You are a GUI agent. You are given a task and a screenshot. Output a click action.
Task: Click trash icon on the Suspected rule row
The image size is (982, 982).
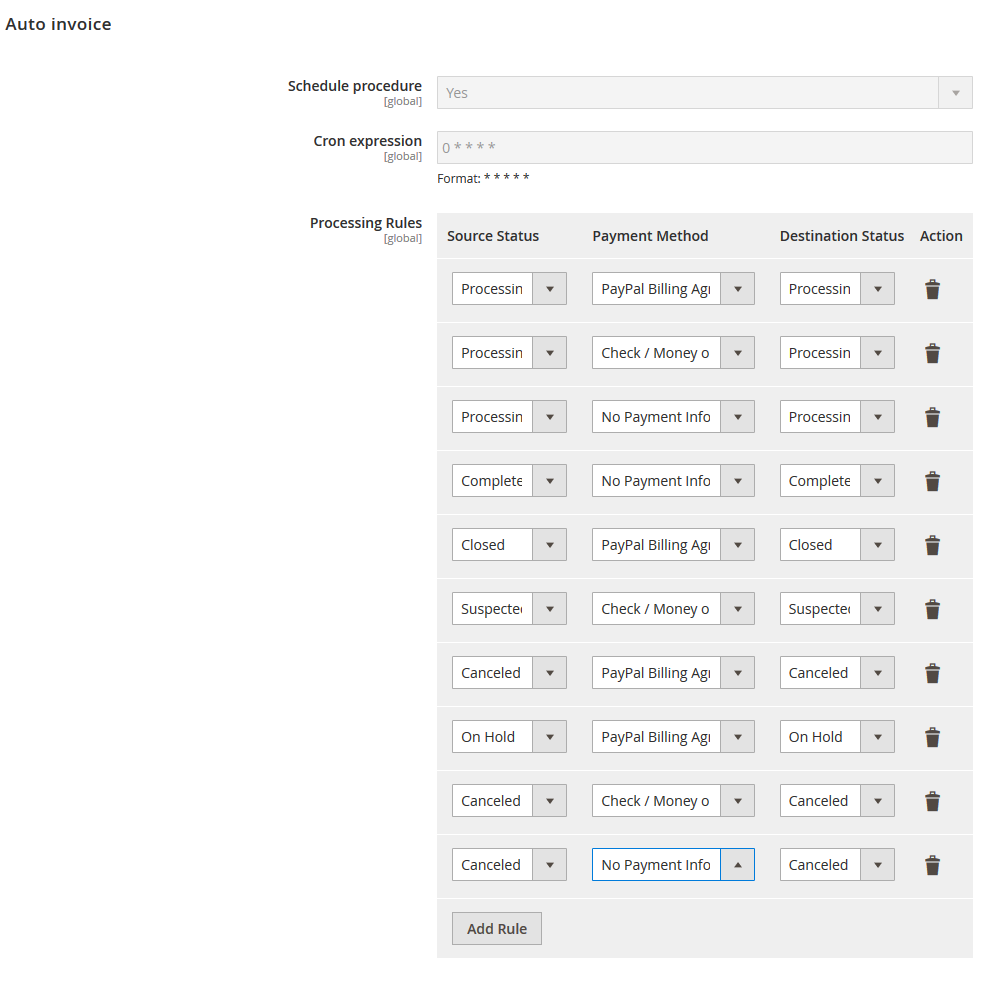point(932,610)
